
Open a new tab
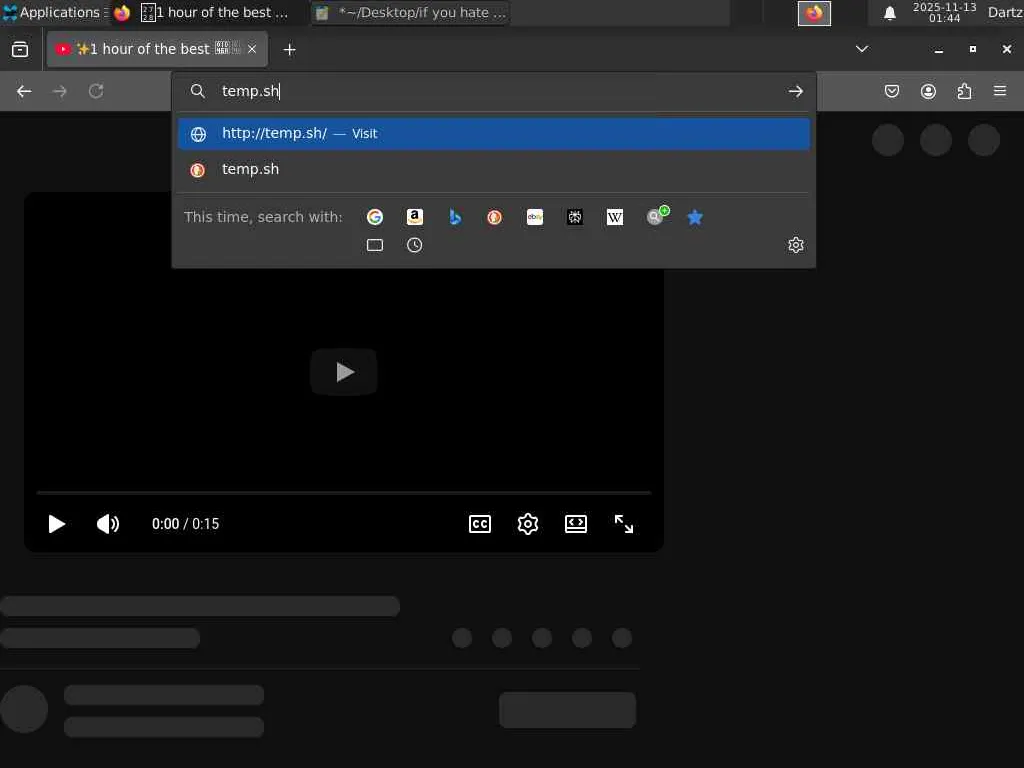(x=289, y=50)
